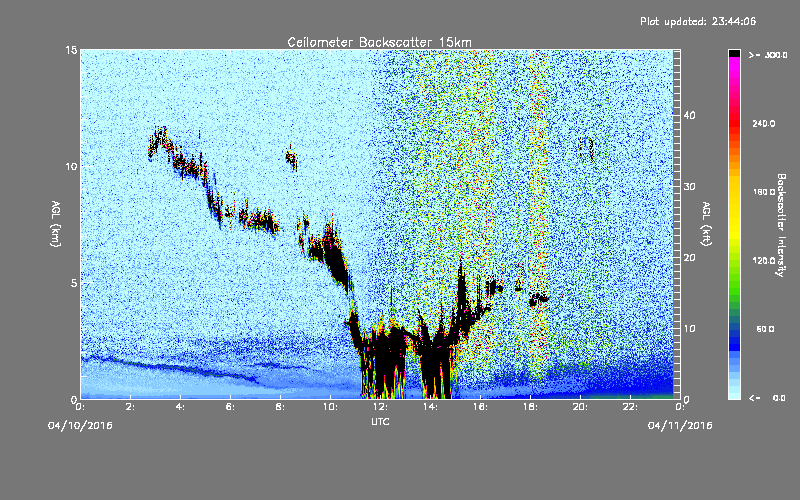Click the "10" tick on the kft axis

(x=689, y=328)
